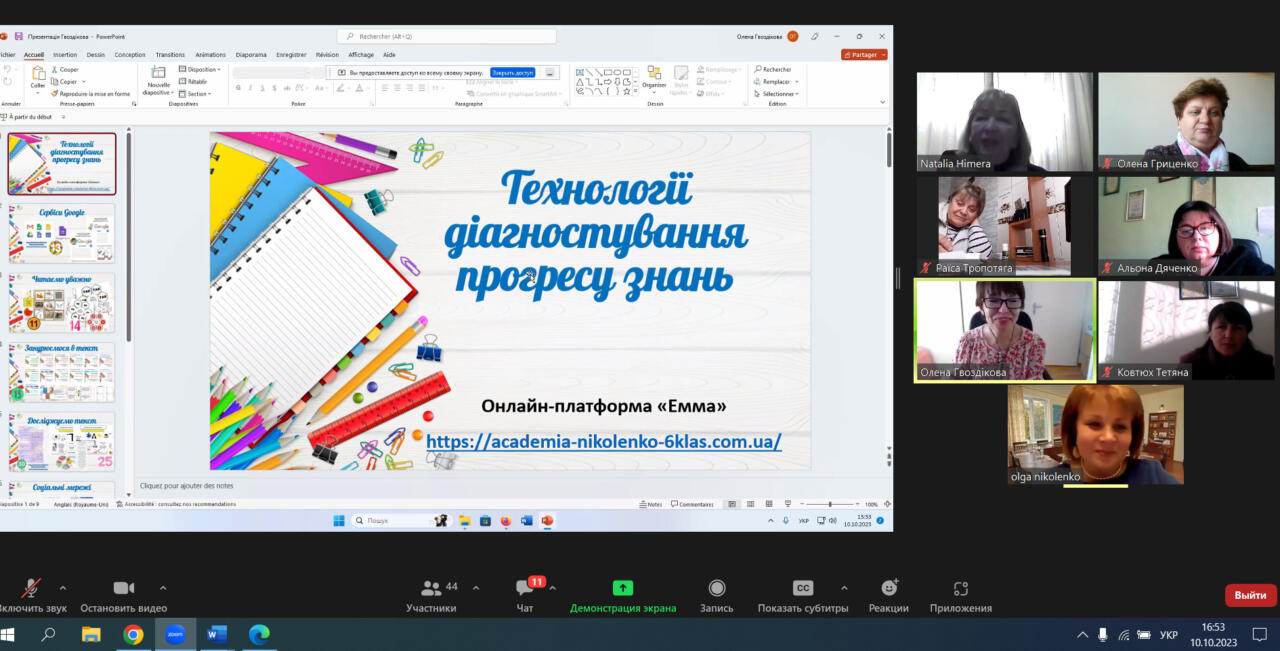Click the Commentaires button in status bar
Image resolution: width=1280 pixels, height=651 pixels.
[692, 504]
